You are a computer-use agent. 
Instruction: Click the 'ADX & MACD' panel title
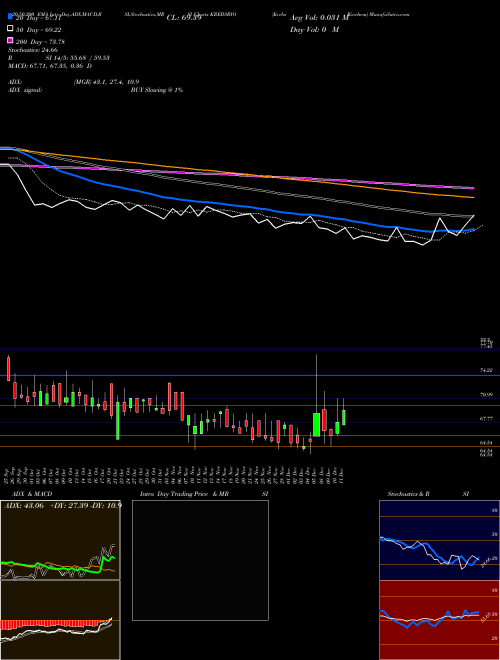pos(32,494)
